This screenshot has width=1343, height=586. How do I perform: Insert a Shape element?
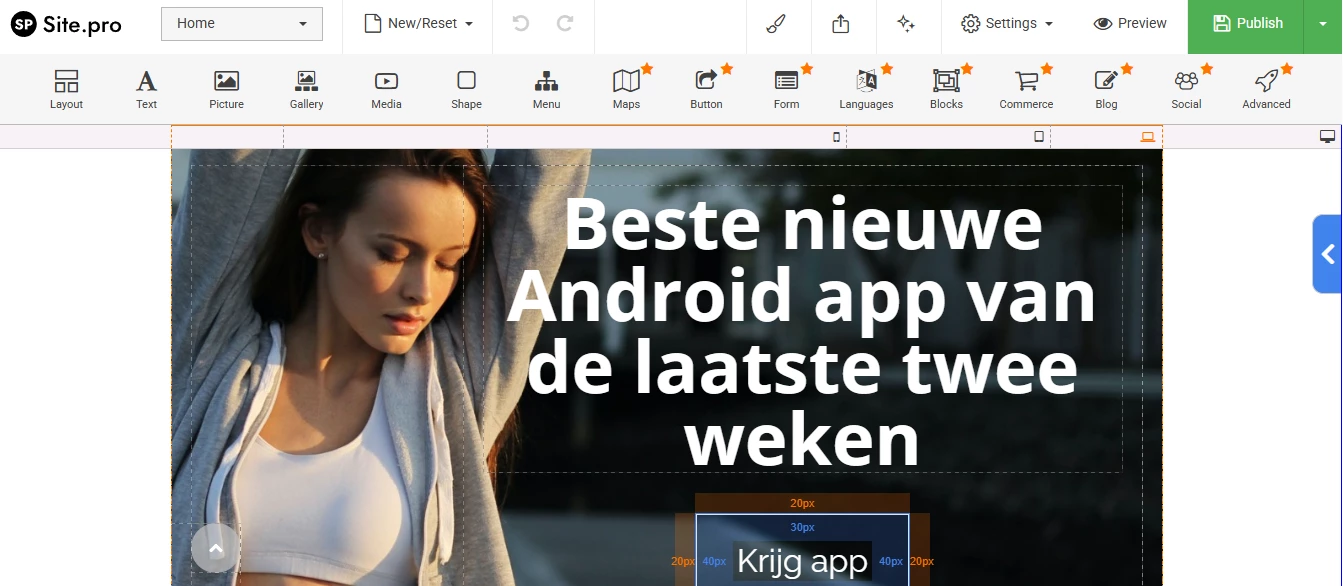(466, 88)
